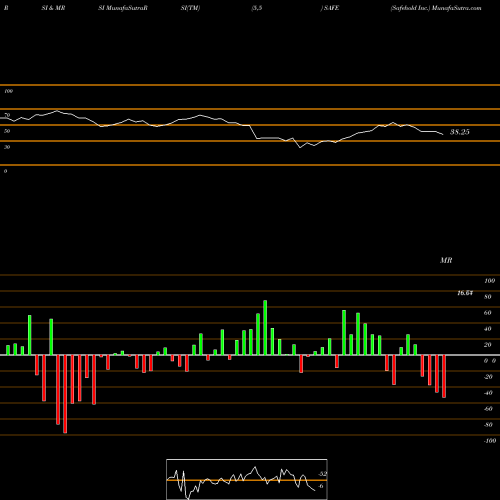This screenshot has height=500, width=500.
Task: Click the 100 label on the left RSI scale
Action: 8,91
